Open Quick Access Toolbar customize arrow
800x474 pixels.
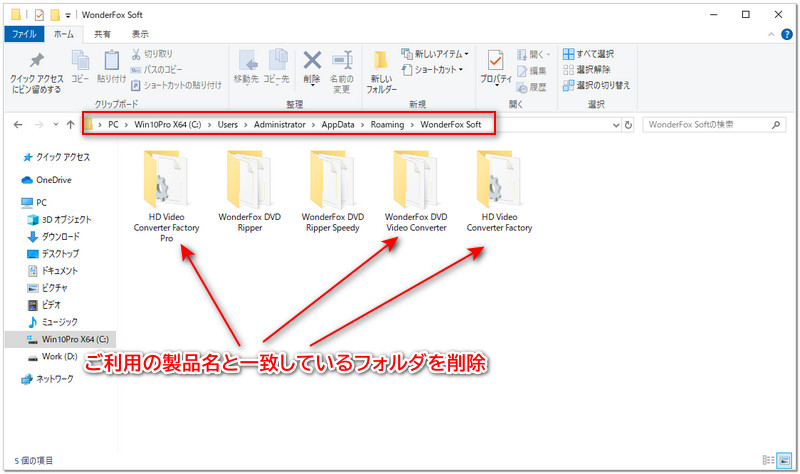tap(68, 15)
